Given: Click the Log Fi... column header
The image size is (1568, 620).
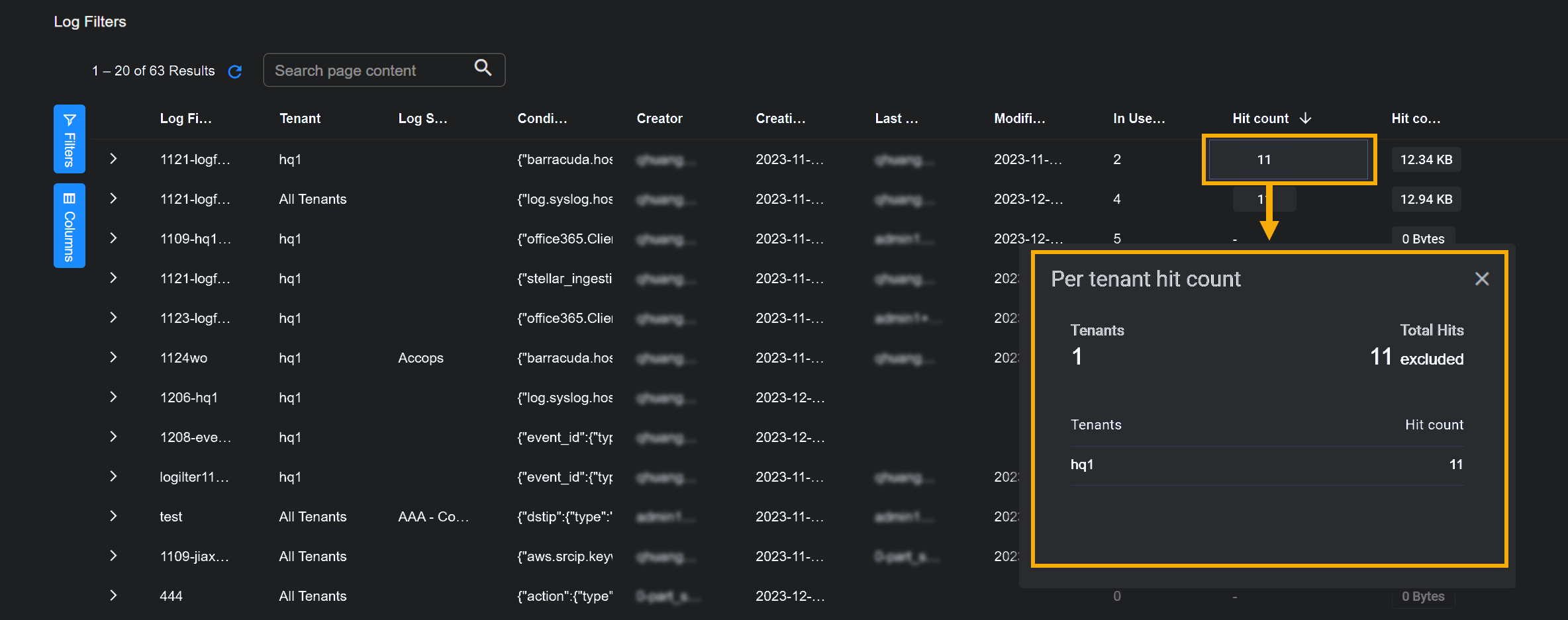Looking at the screenshot, I should click(185, 118).
